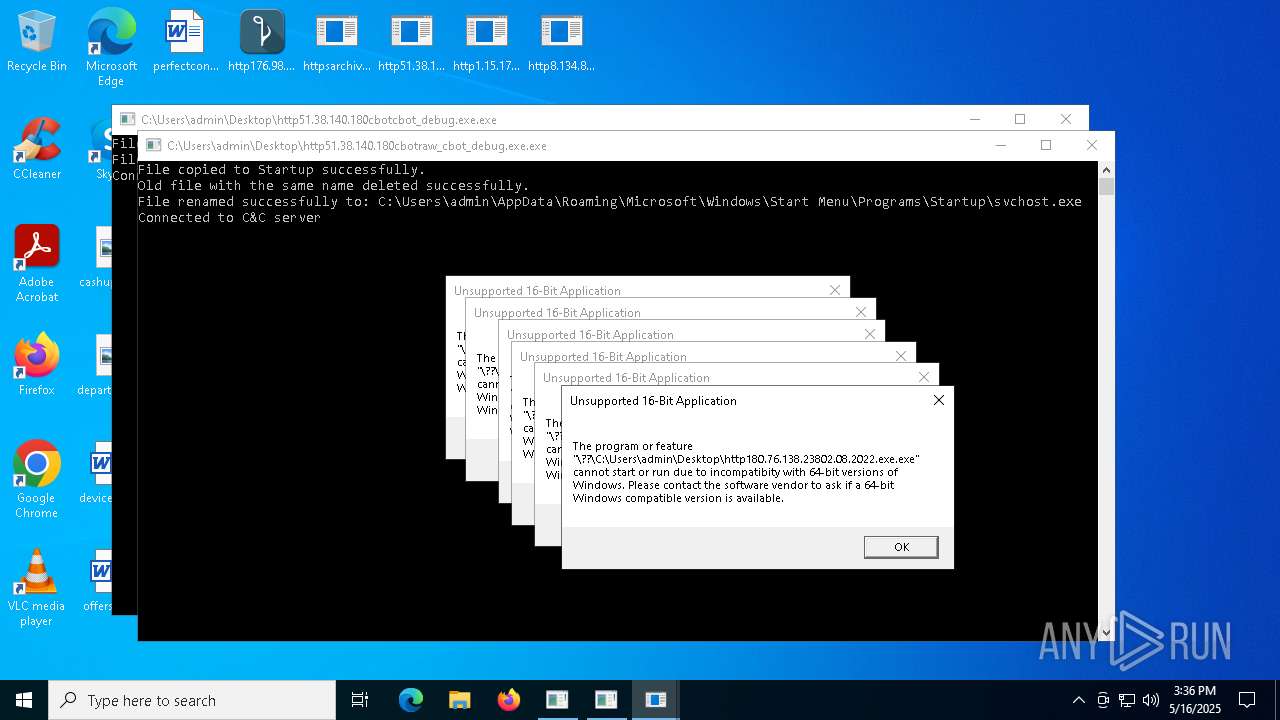Image resolution: width=1280 pixels, height=720 pixels.
Task: Click the 'Connected to C&C server' console line
Action: (x=229, y=217)
